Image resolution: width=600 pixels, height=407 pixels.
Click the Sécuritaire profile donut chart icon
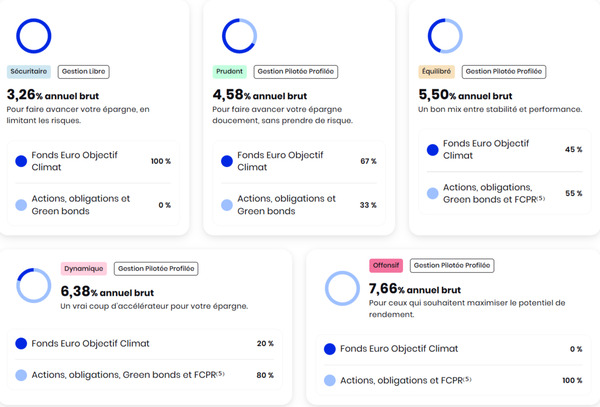click(x=34, y=36)
